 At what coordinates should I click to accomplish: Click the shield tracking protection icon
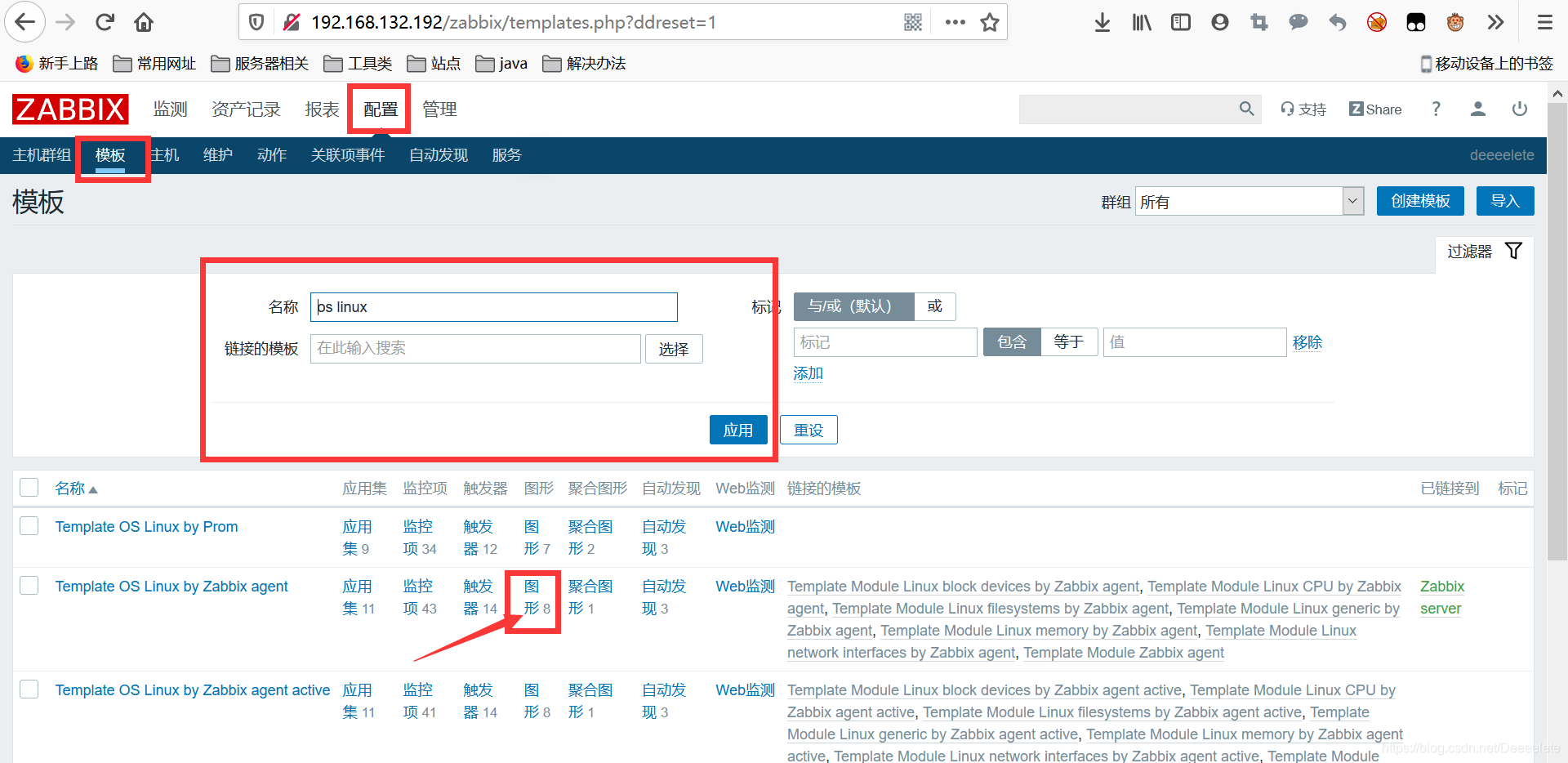click(x=256, y=22)
